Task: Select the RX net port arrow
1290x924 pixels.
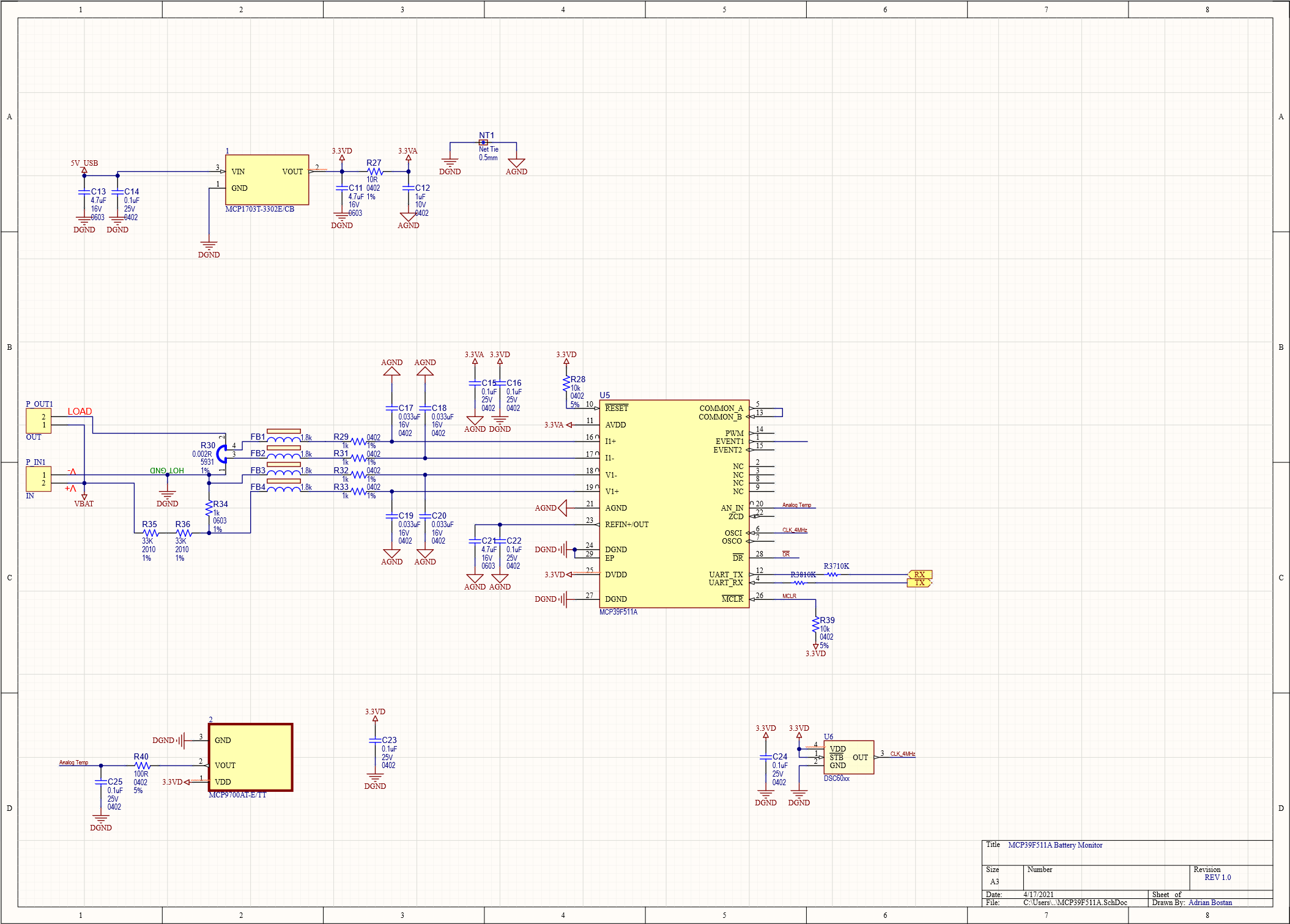Action: pyautogui.click(x=919, y=575)
